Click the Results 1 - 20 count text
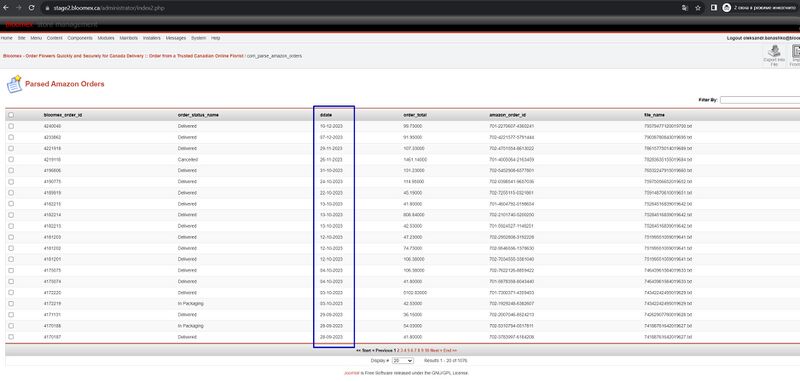The height and width of the screenshot is (382, 800). [x=445, y=361]
